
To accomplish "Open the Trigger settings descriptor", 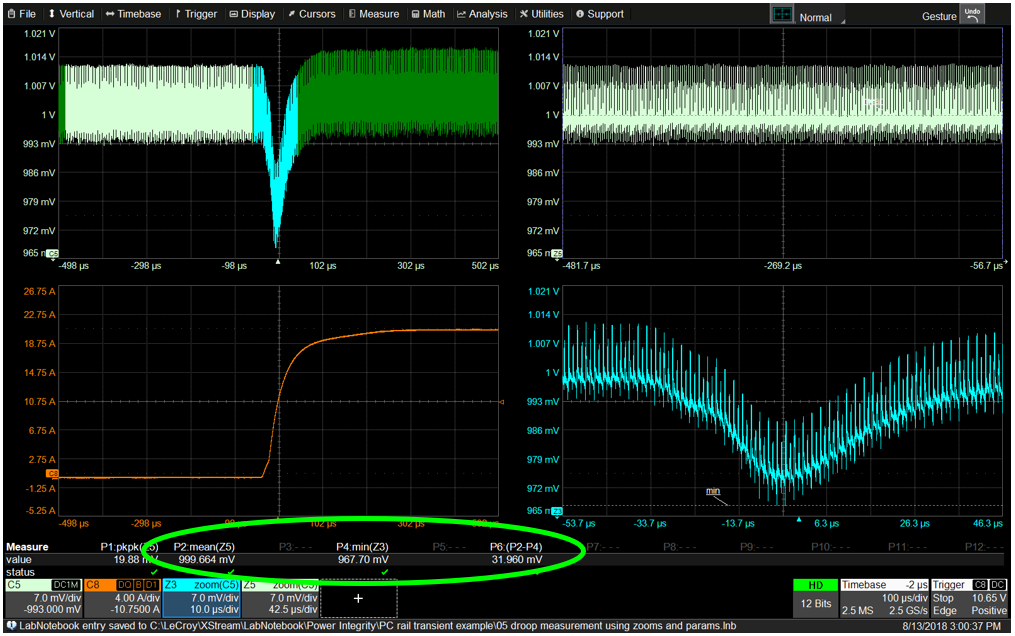I will click(969, 596).
